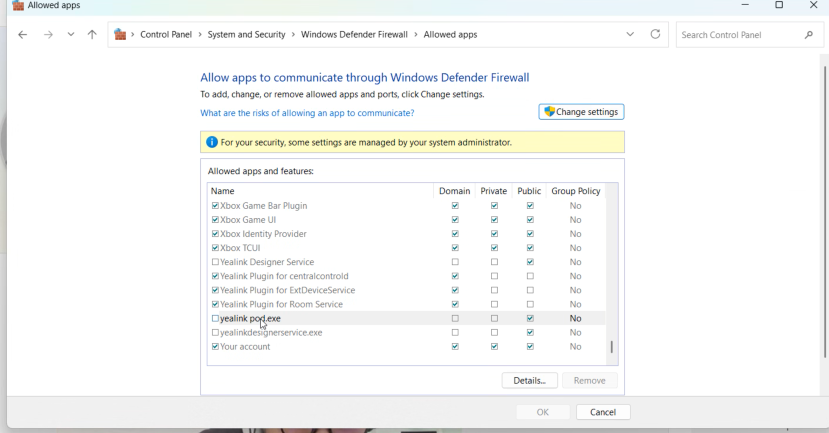Image resolution: width=829 pixels, height=433 pixels.
Task: Click the window's vertical scrollbar
Action: point(825,211)
